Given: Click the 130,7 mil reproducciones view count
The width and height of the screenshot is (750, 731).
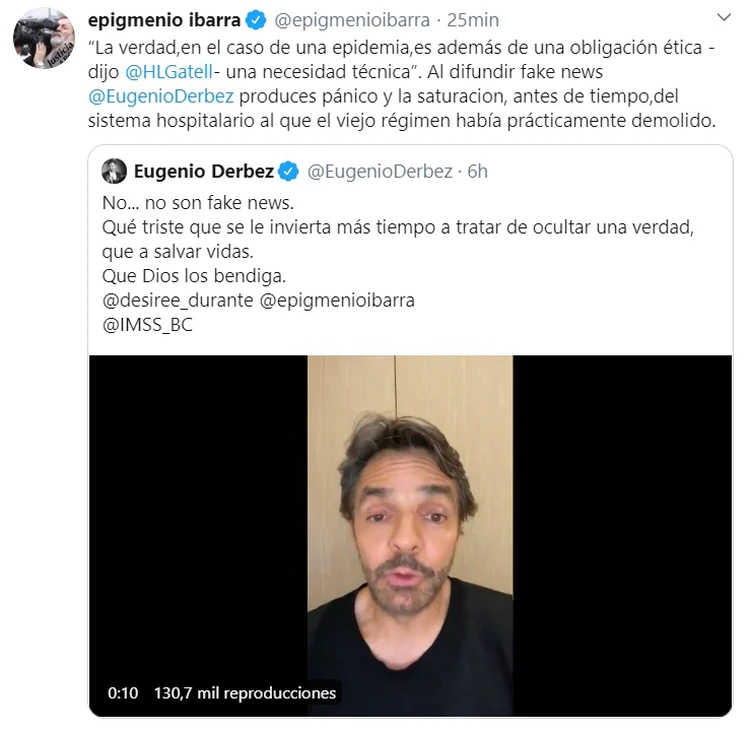Looking at the screenshot, I should (245, 693).
